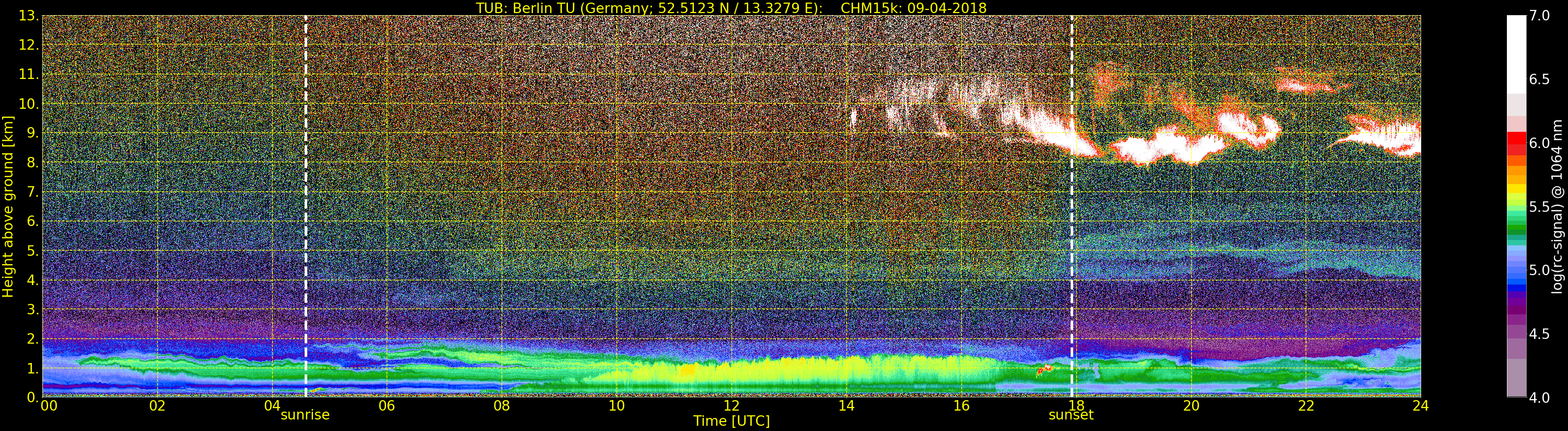The height and width of the screenshot is (431, 1568).
Task: Click the "4.0" colorbar tick label
Action: pos(1539,398)
